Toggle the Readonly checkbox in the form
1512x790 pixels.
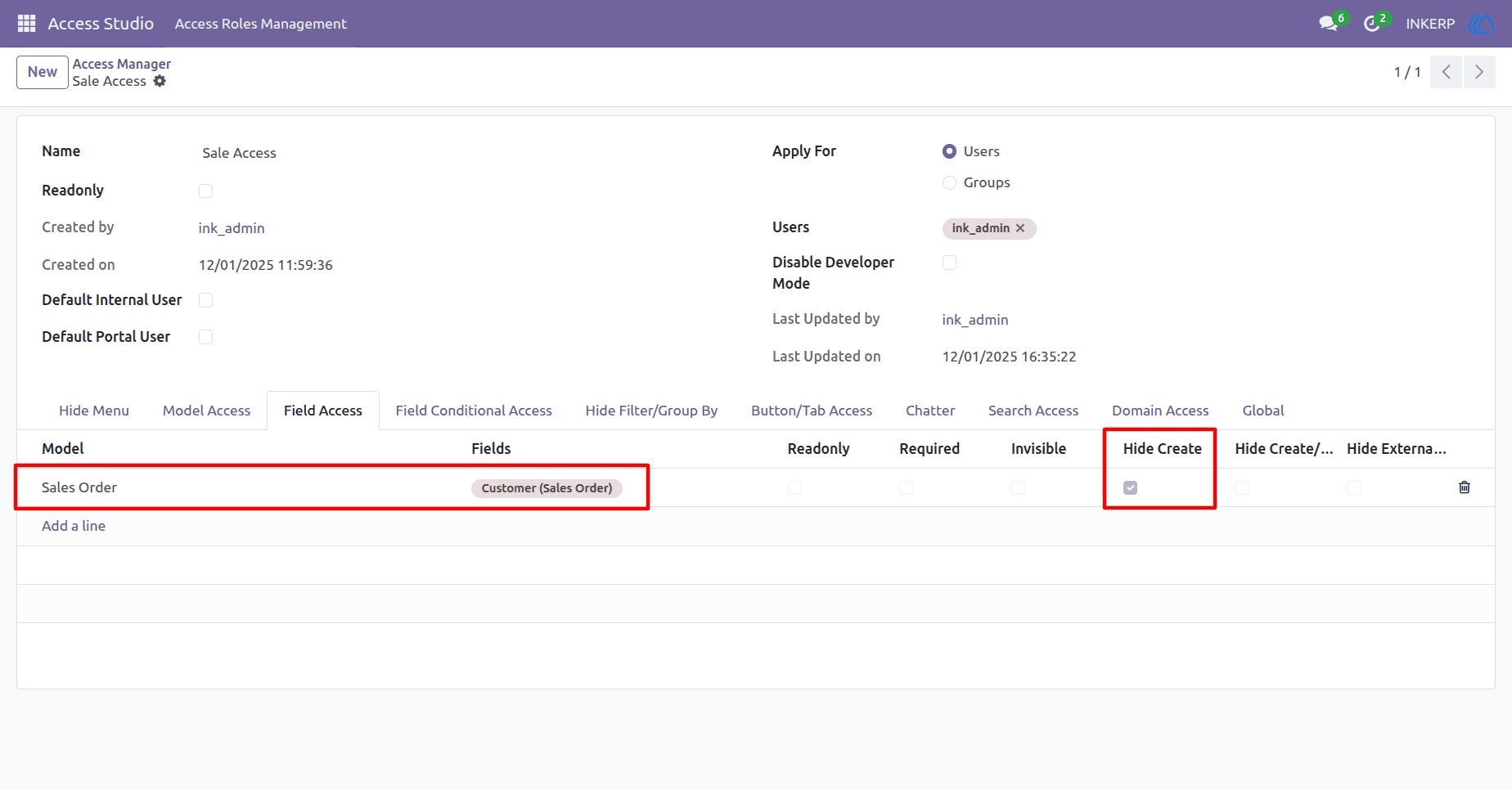point(205,191)
